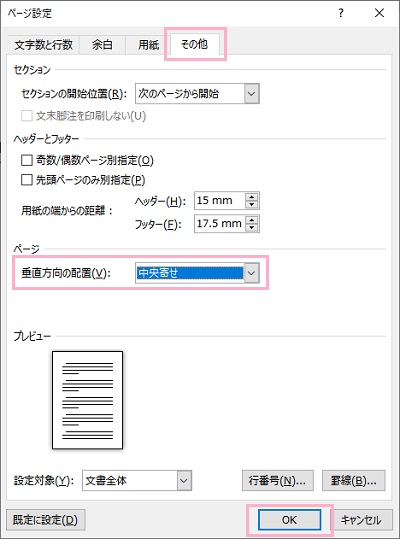The height and width of the screenshot is (539, 400).
Task: Click the help question mark icon
Action: [x=341, y=13]
